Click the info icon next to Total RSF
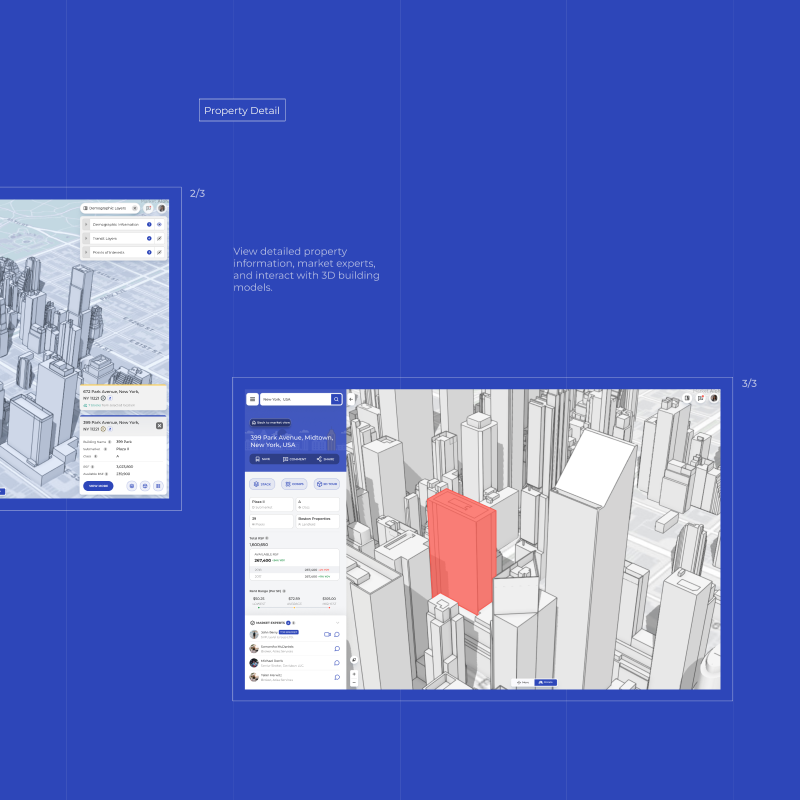800x800 pixels. tap(267, 538)
